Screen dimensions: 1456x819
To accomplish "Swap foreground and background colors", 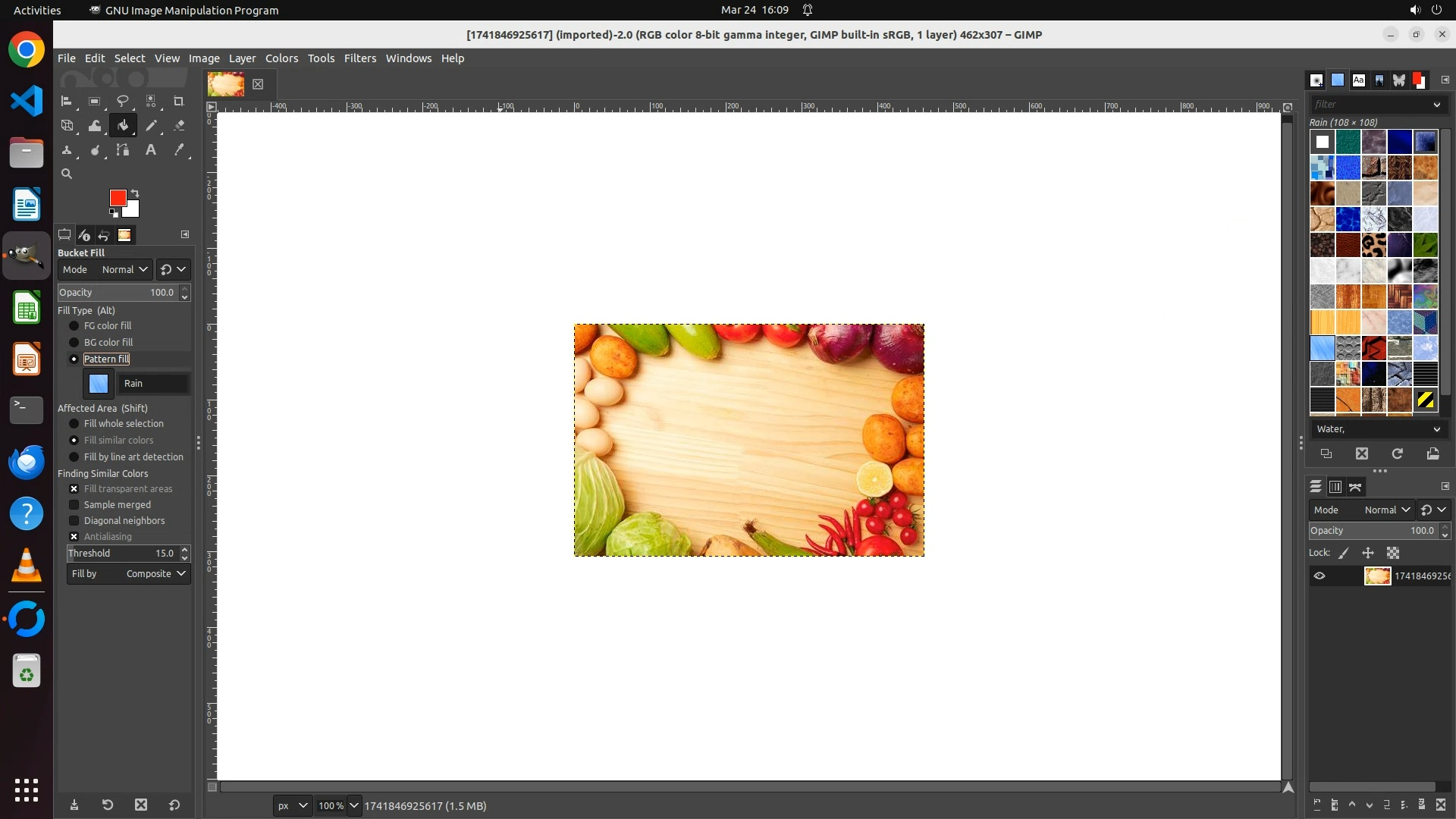I will click(x=135, y=193).
